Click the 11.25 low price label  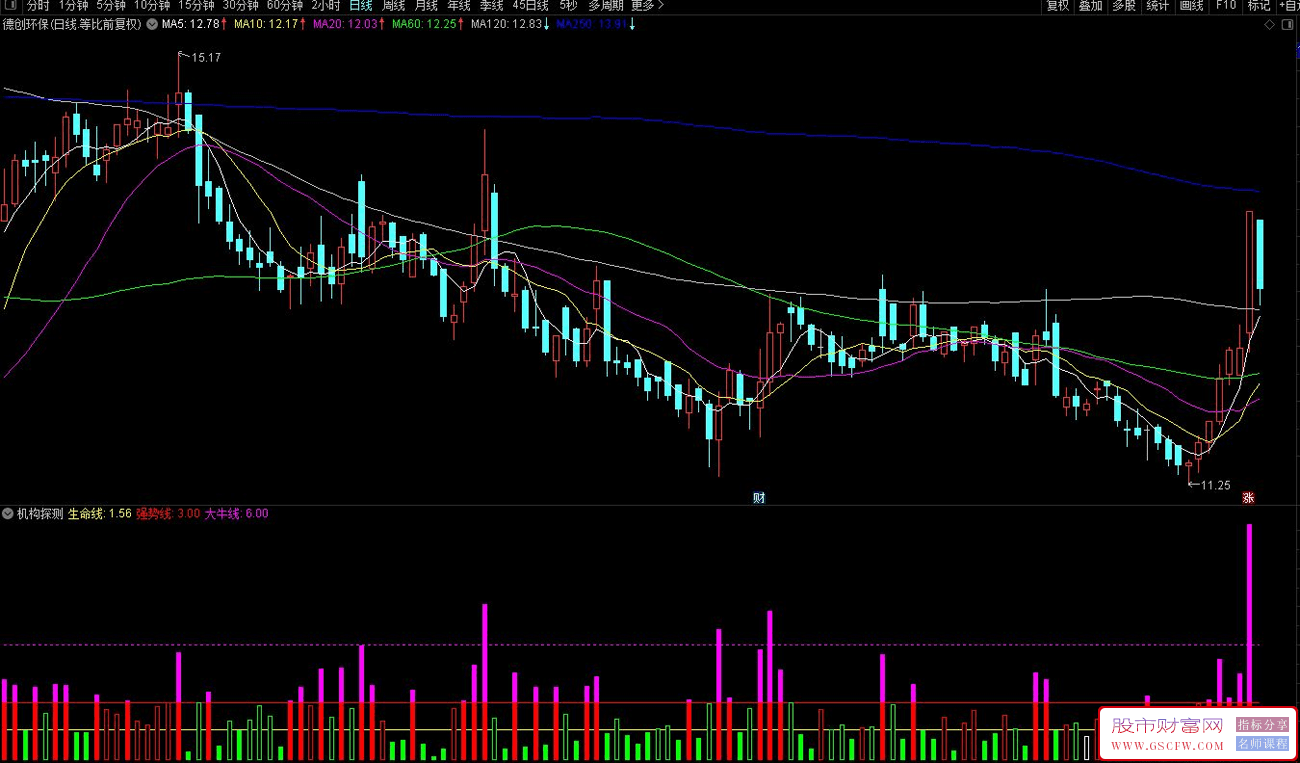[x=1215, y=485]
